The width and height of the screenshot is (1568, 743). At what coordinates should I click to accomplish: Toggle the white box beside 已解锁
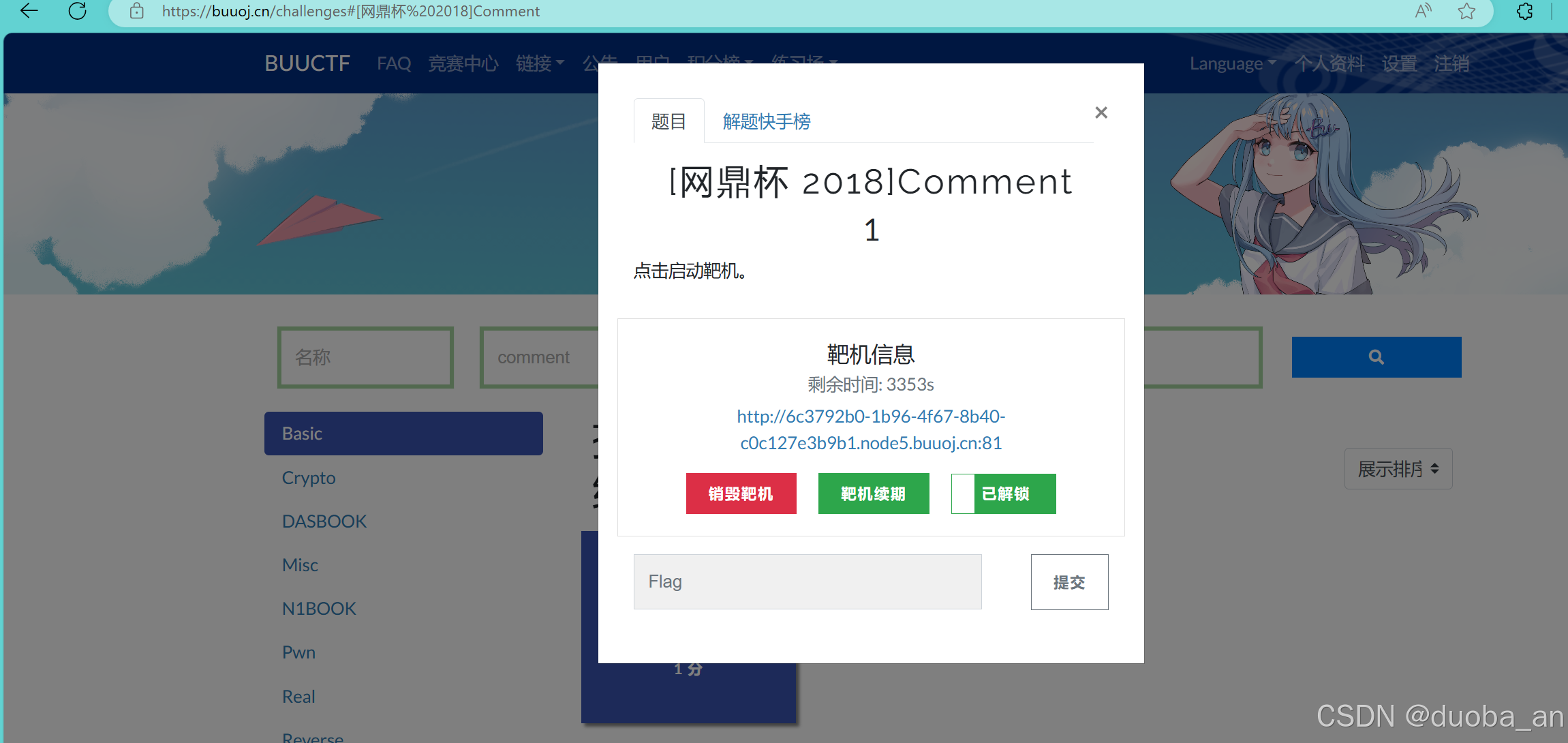[x=962, y=494]
